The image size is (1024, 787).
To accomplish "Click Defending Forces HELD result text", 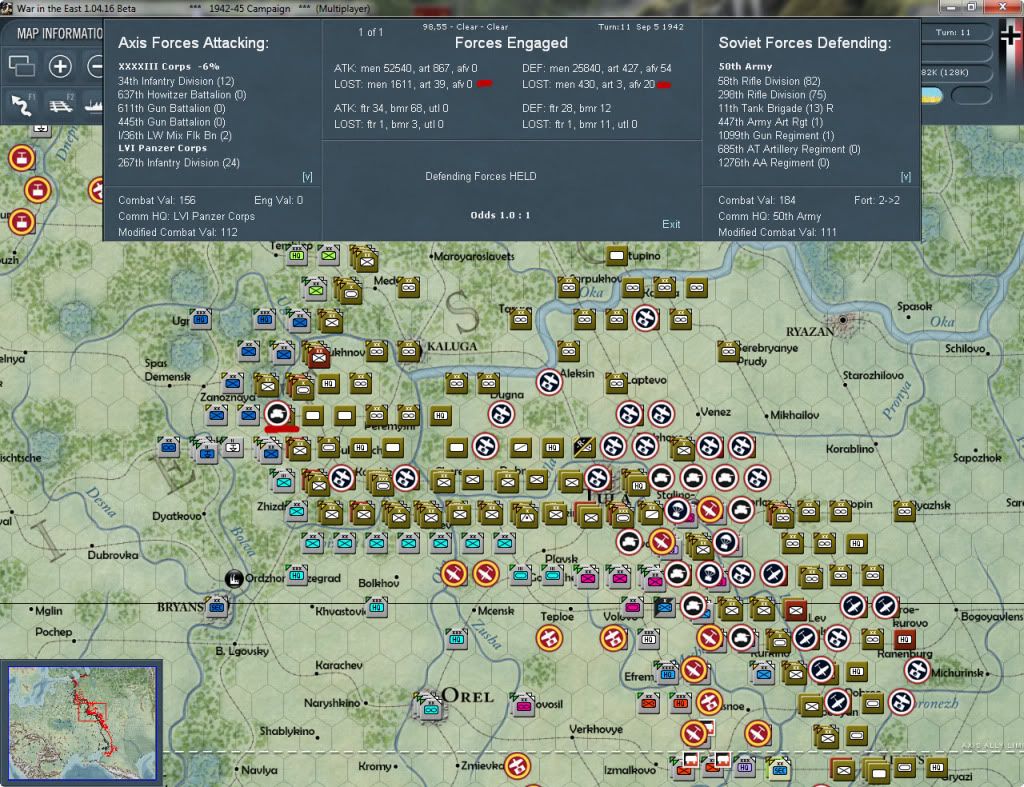I will (481, 176).
